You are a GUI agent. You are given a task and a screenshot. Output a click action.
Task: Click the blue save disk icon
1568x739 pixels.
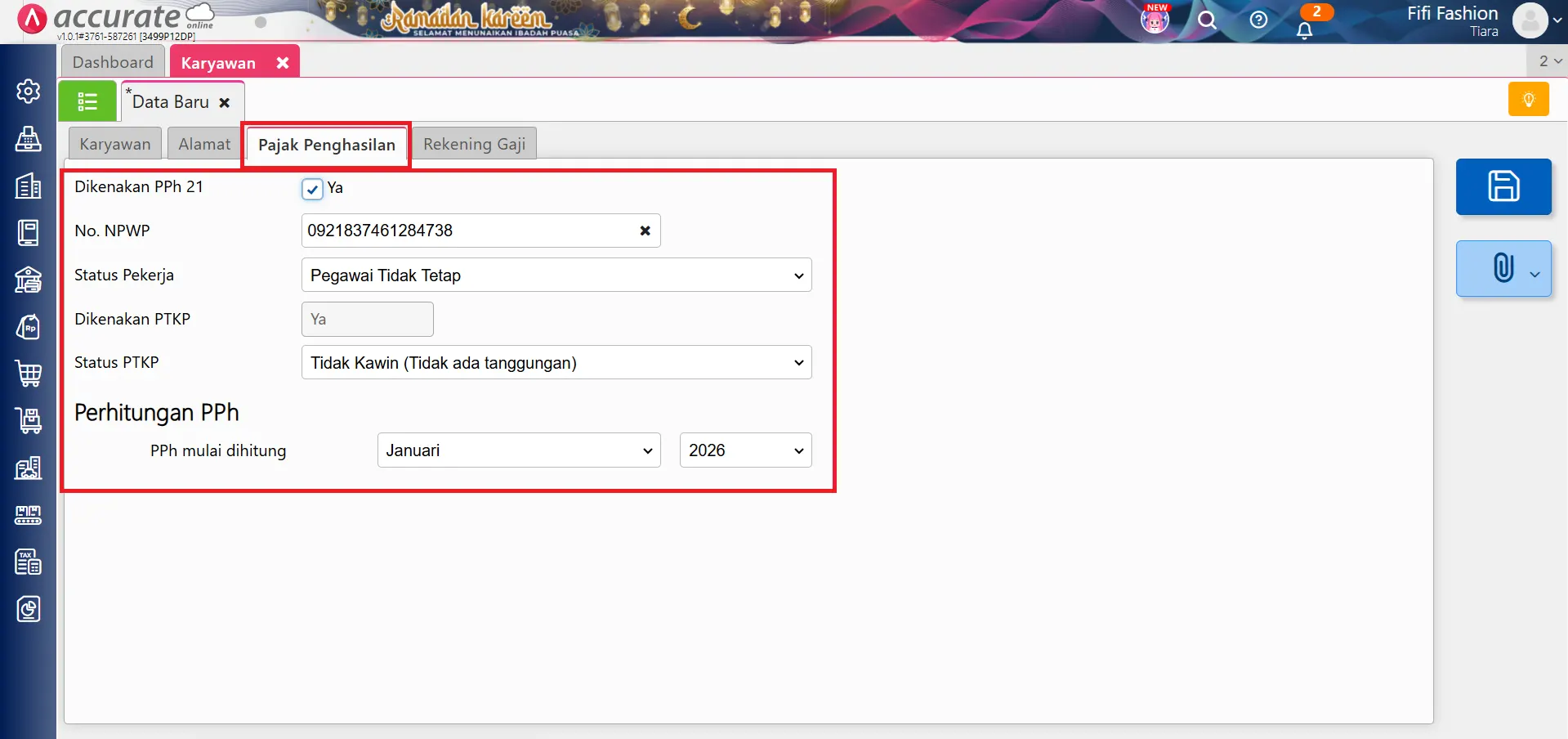pos(1503,186)
